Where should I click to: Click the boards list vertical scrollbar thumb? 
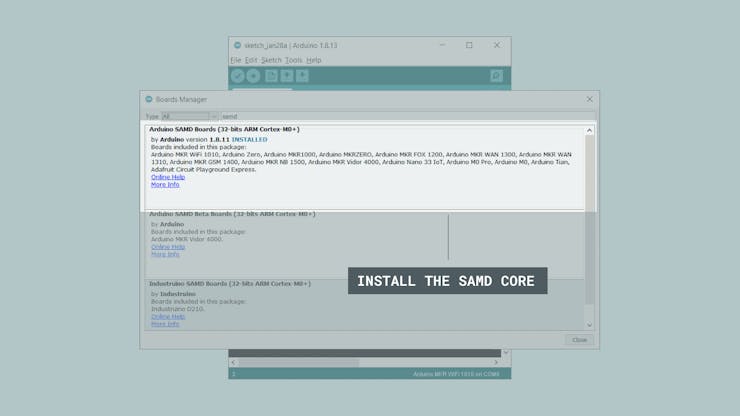point(589,220)
